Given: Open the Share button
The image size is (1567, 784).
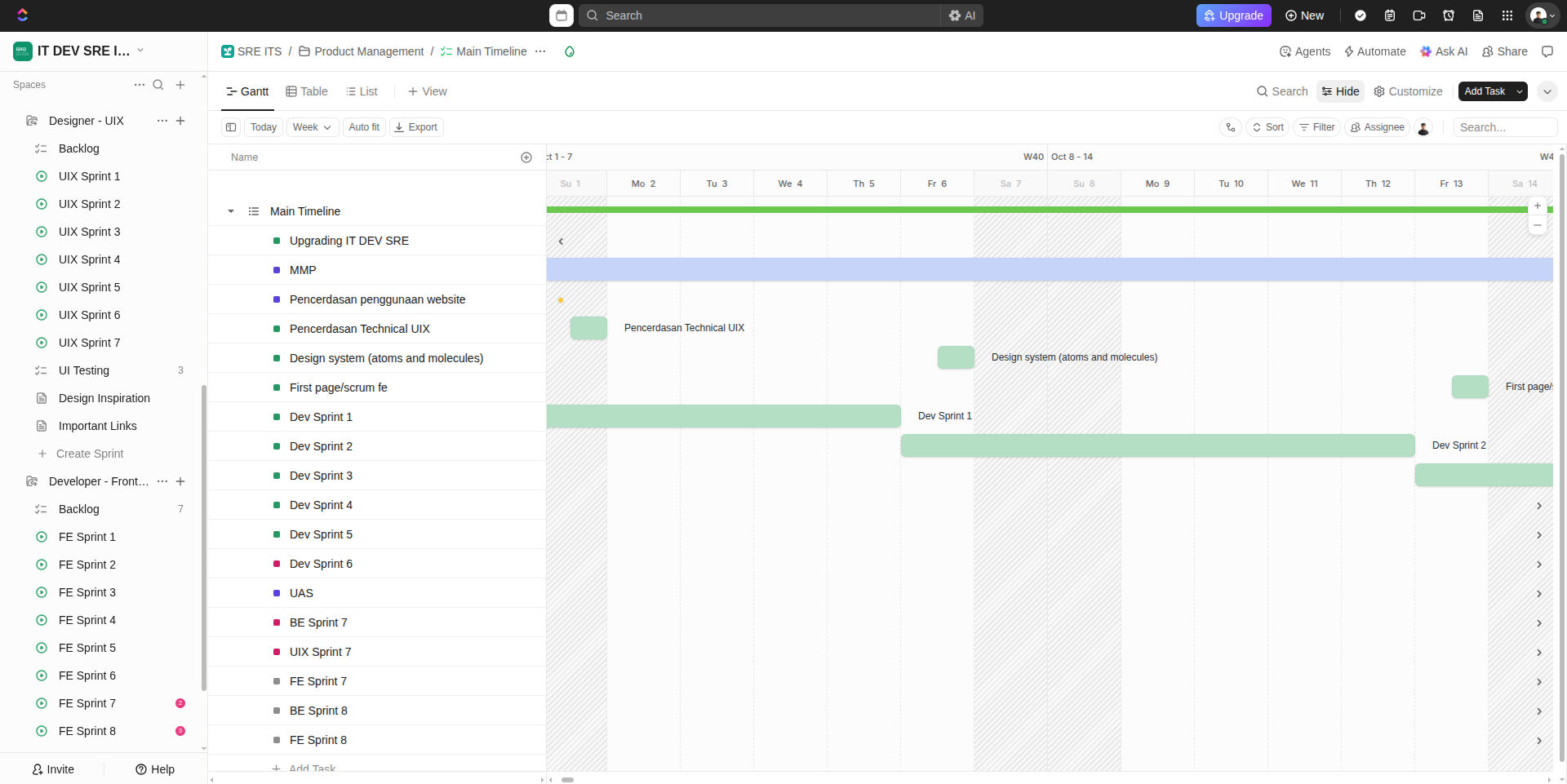Looking at the screenshot, I should pyautogui.click(x=1505, y=51).
